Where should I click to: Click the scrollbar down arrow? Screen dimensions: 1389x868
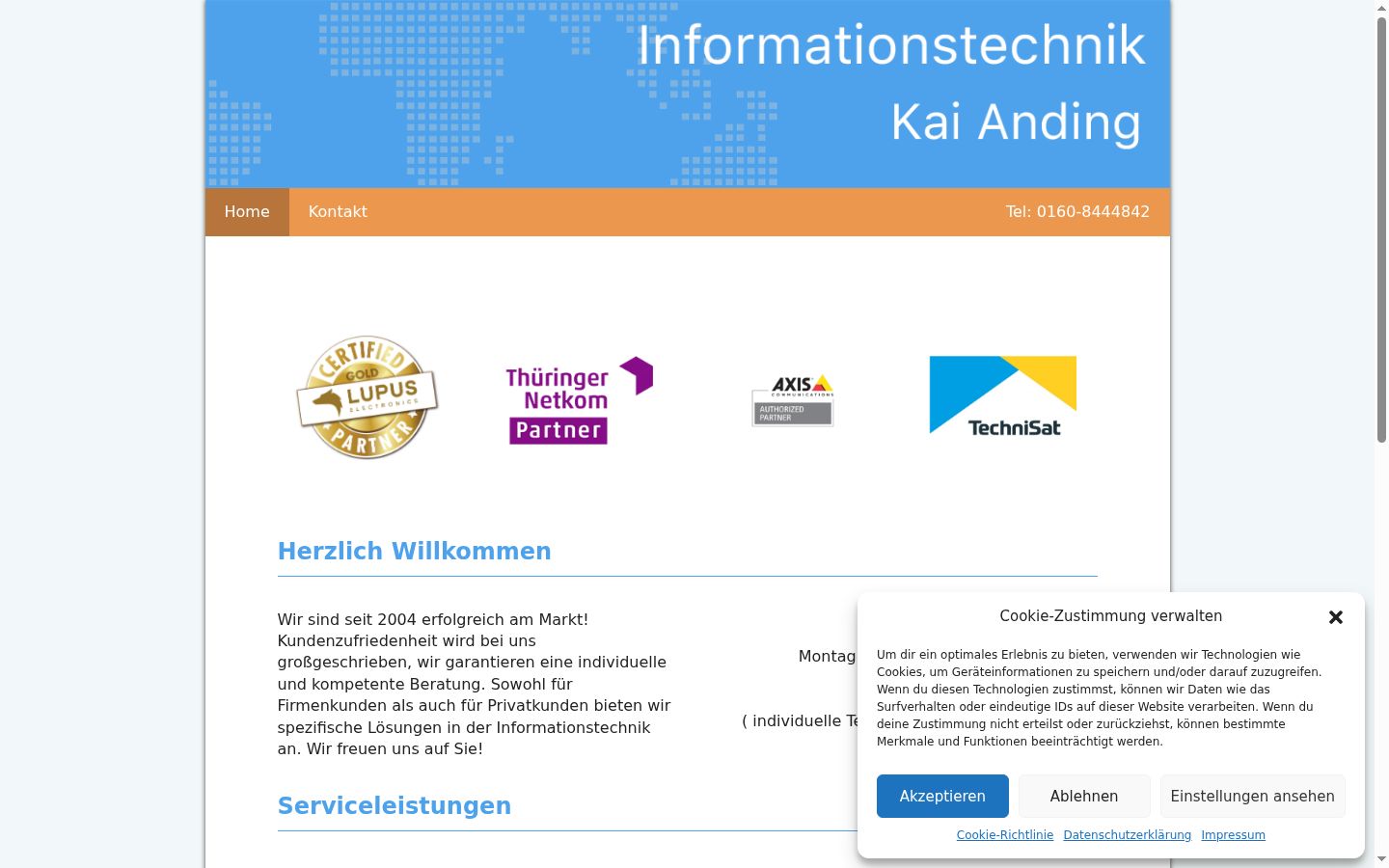[x=1381, y=859]
